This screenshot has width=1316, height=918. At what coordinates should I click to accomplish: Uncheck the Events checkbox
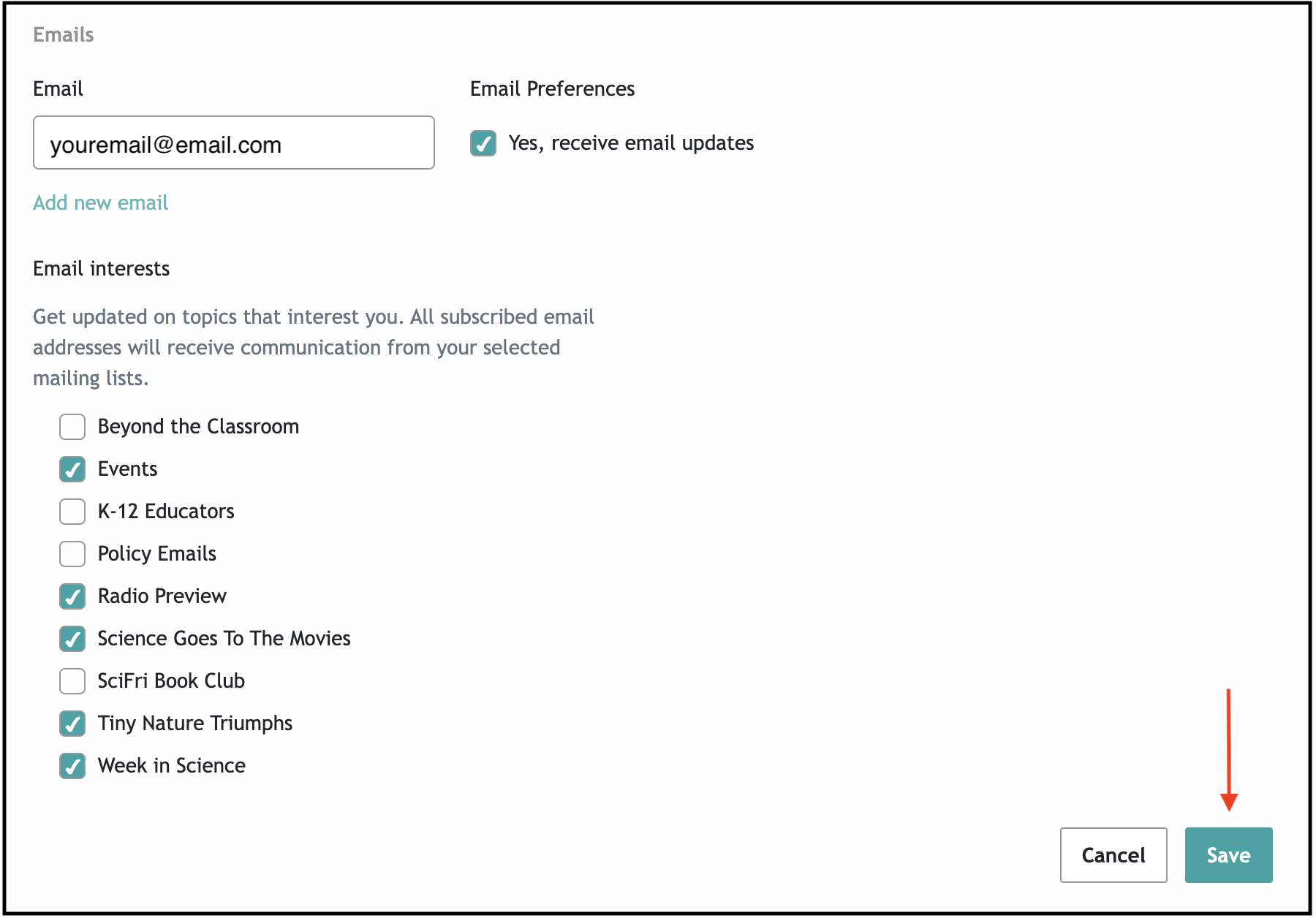click(72, 469)
